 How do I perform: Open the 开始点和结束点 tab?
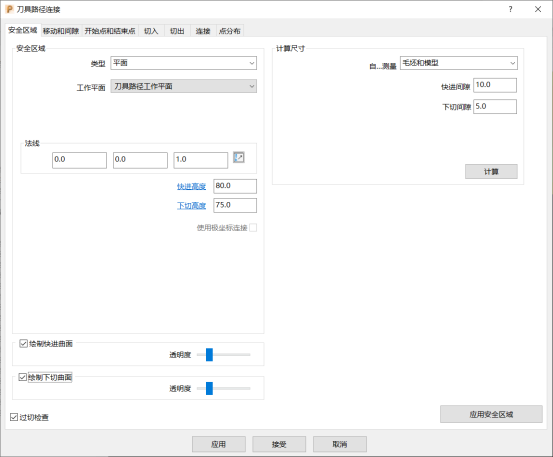pyautogui.click(x=110, y=31)
